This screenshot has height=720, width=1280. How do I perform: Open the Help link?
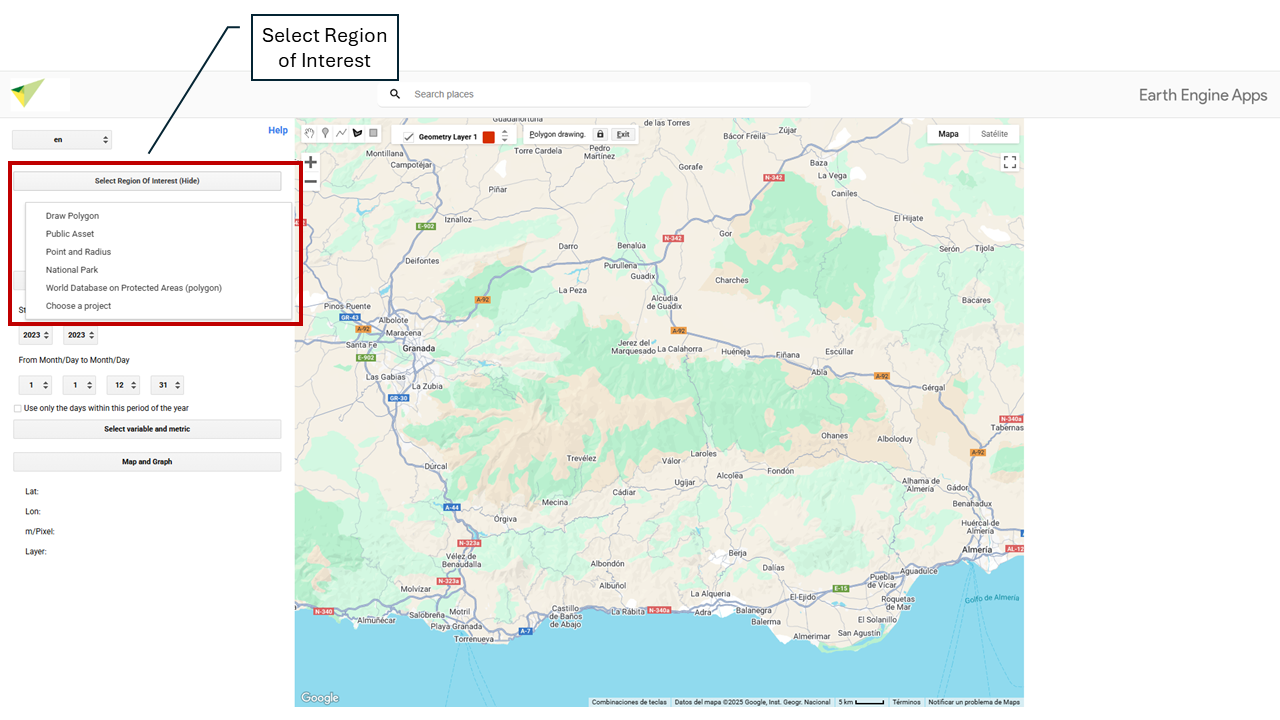(277, 130)
